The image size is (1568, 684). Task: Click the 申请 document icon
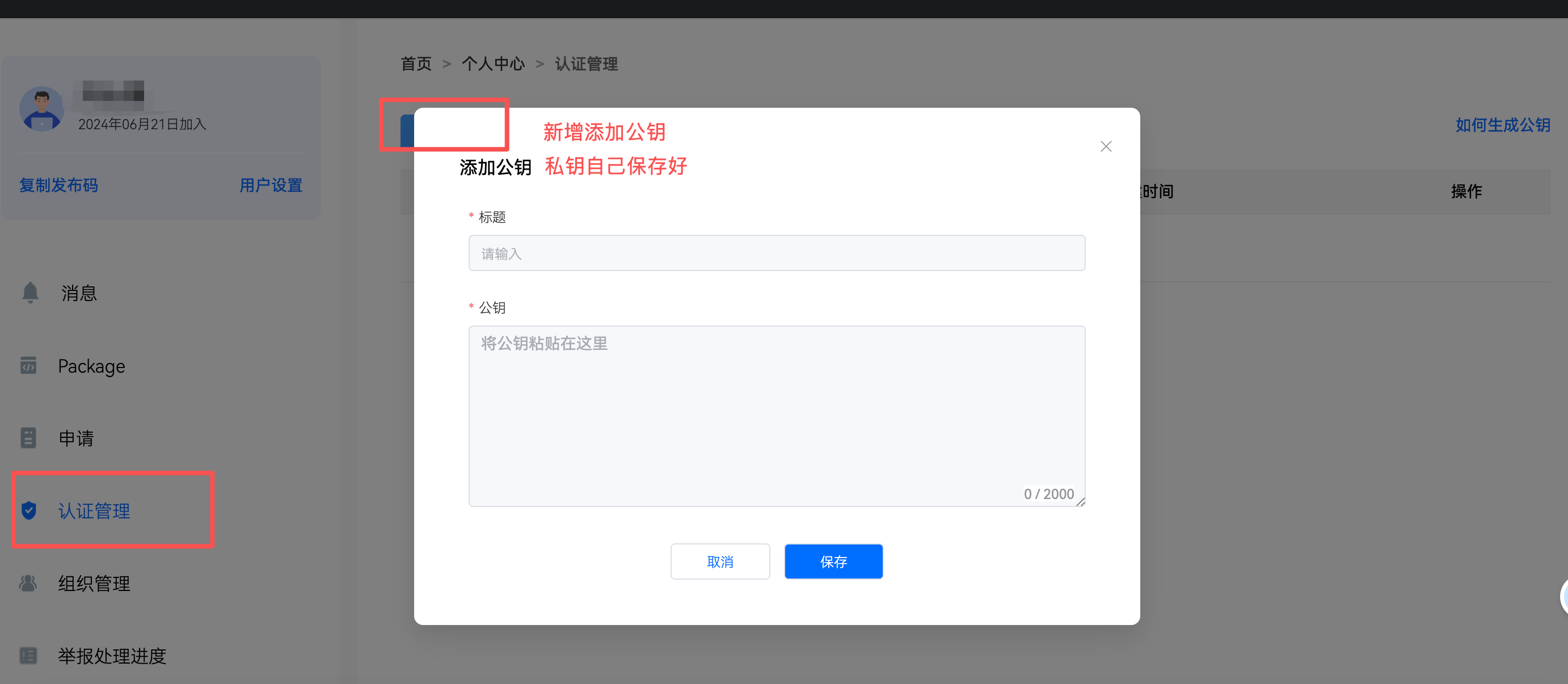tap(28, 437)
